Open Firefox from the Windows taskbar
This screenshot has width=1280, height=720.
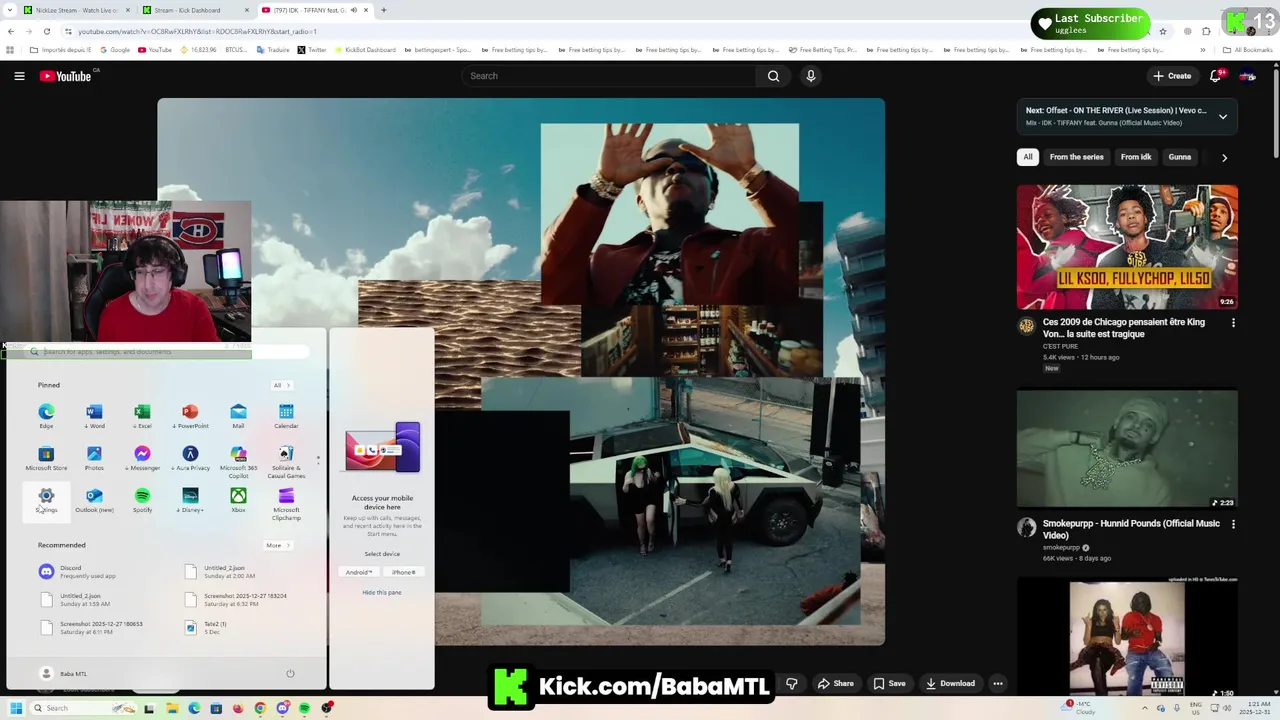[237, 708]
